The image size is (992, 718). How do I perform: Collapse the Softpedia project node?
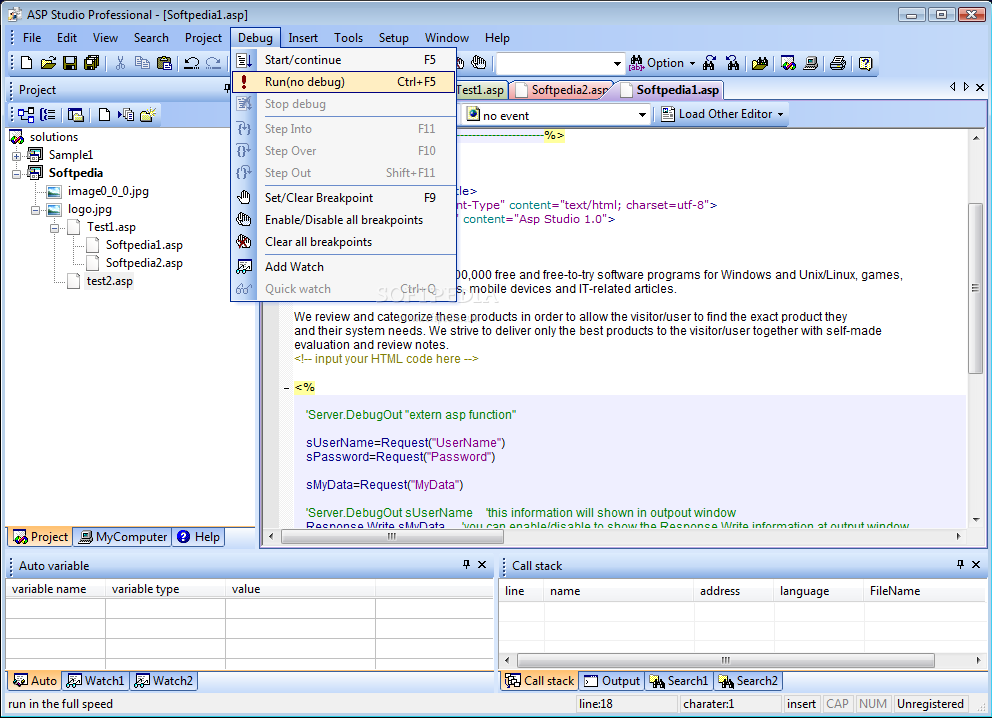[16, 174]
